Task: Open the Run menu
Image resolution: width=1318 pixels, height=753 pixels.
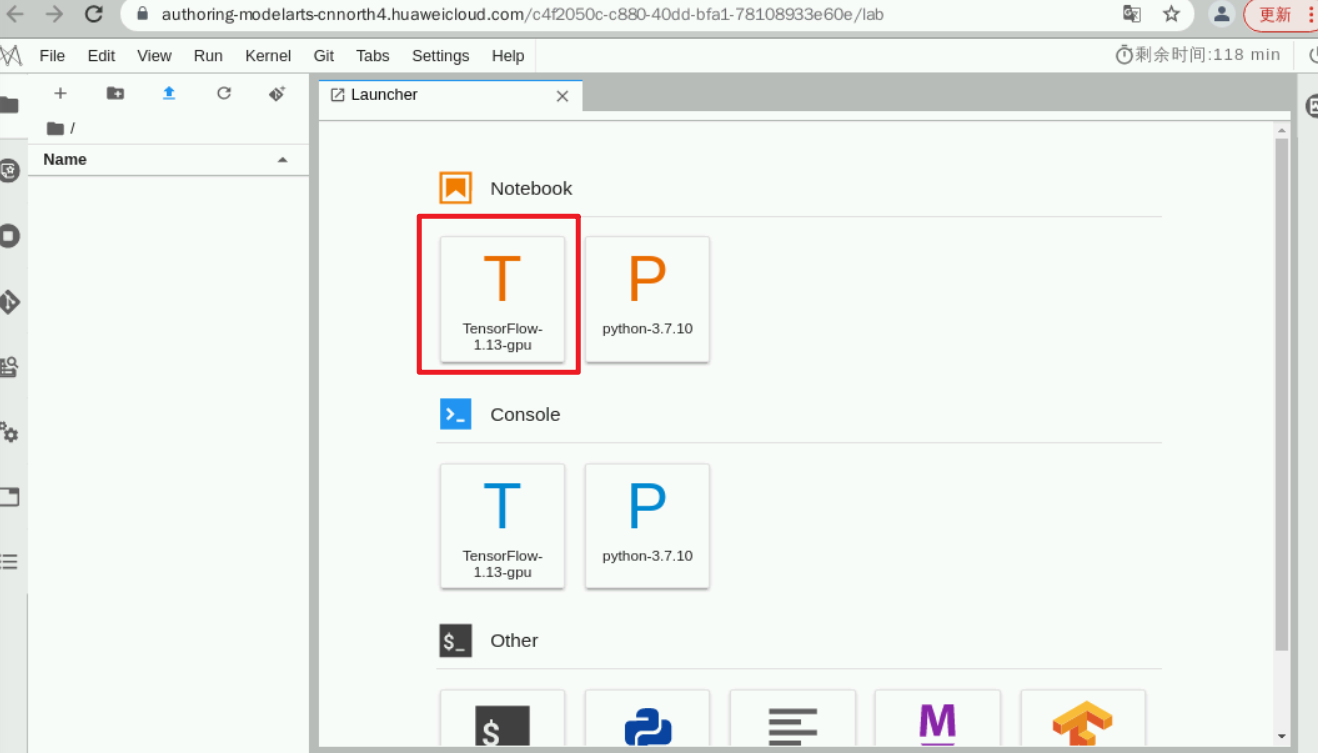Action: pos(208,56)
